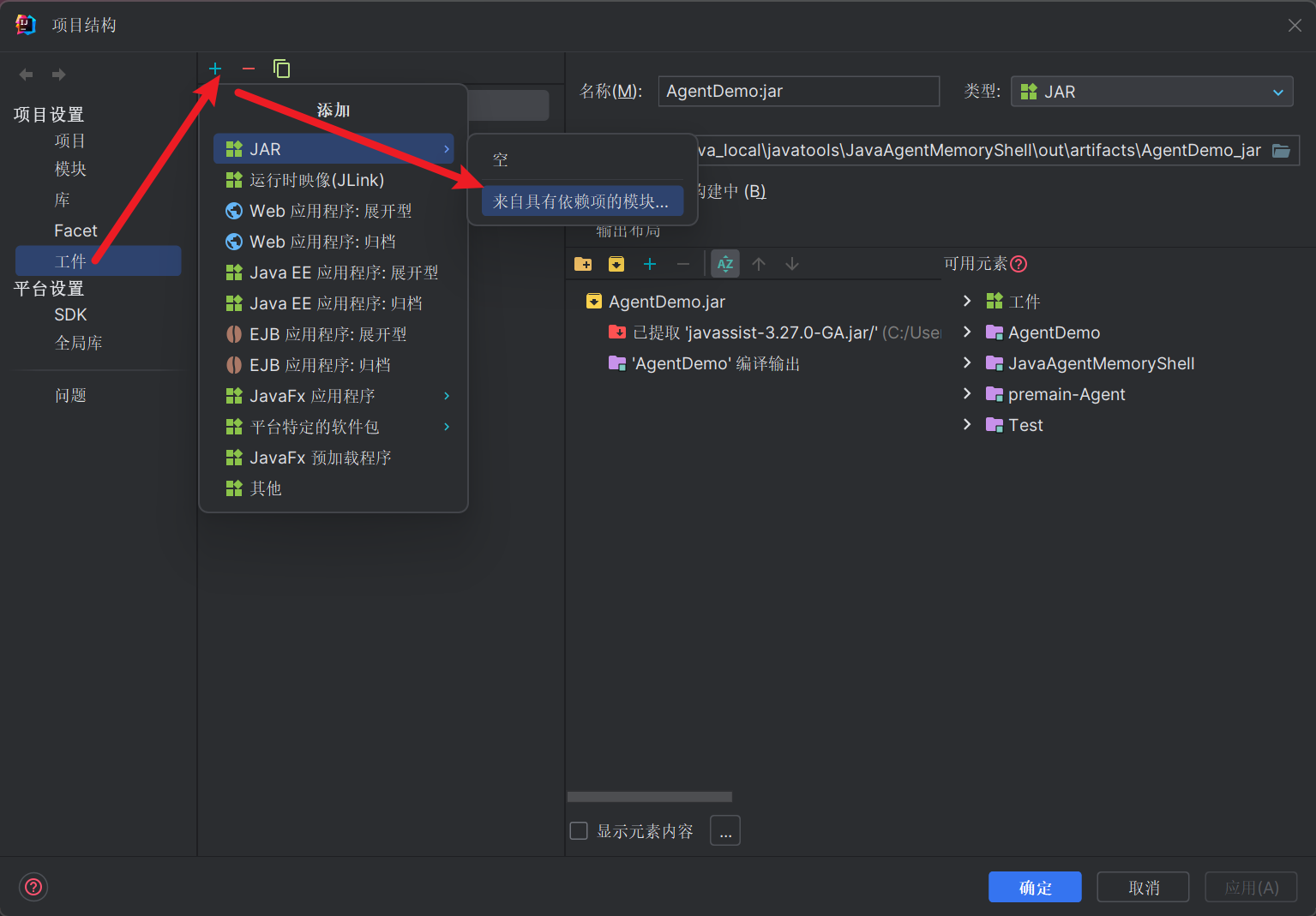
Task: Choose EJB 应用程序: 展开型 menu item
Action: tap(334, 334)
